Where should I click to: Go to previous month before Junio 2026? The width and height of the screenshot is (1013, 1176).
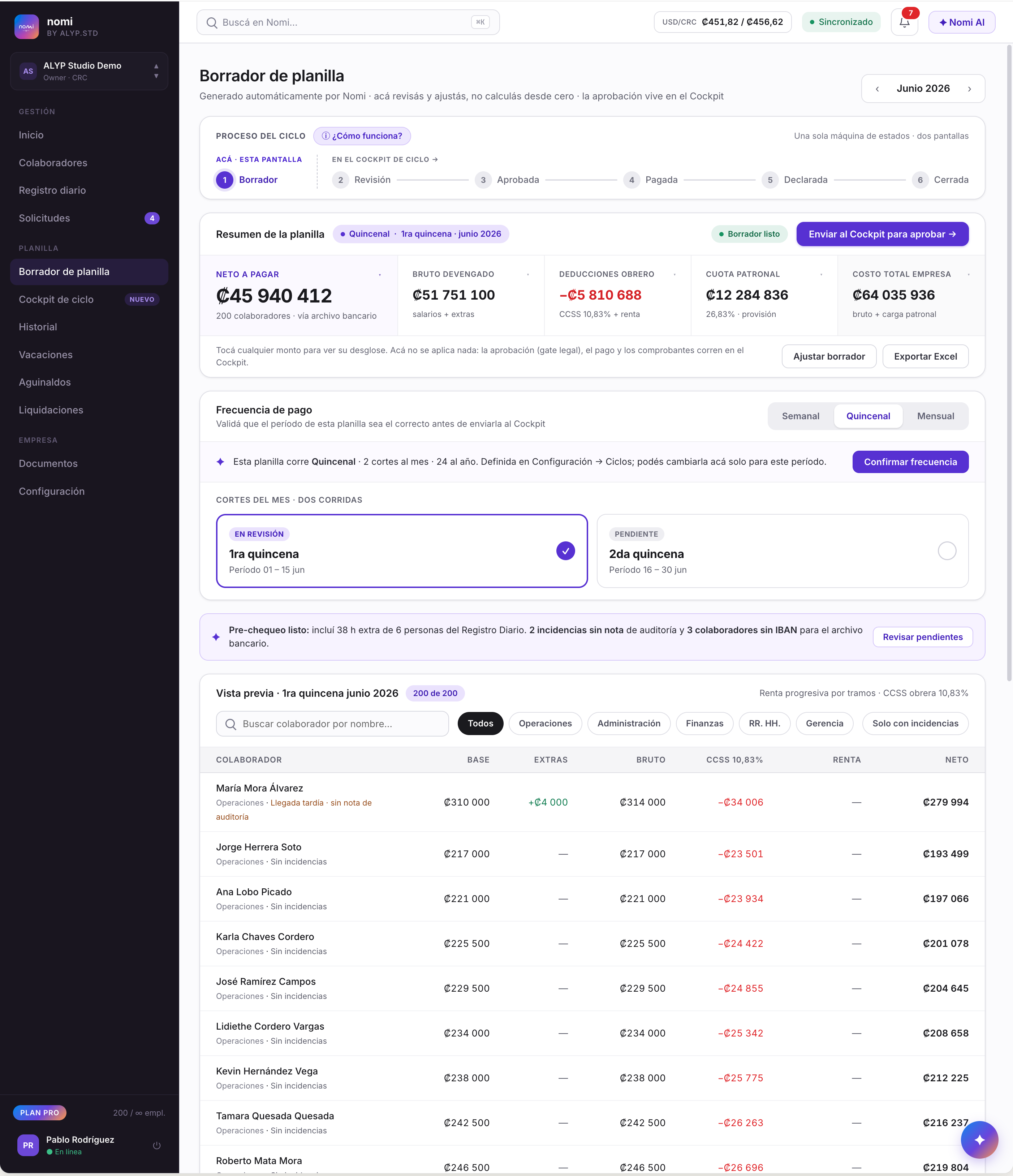pos(878,89)
